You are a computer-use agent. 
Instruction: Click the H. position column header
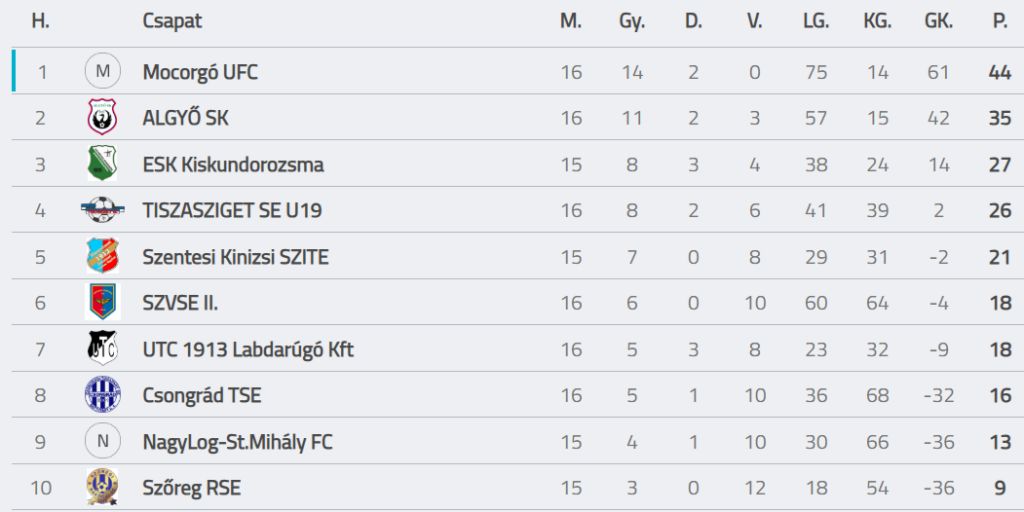(41, 21)
